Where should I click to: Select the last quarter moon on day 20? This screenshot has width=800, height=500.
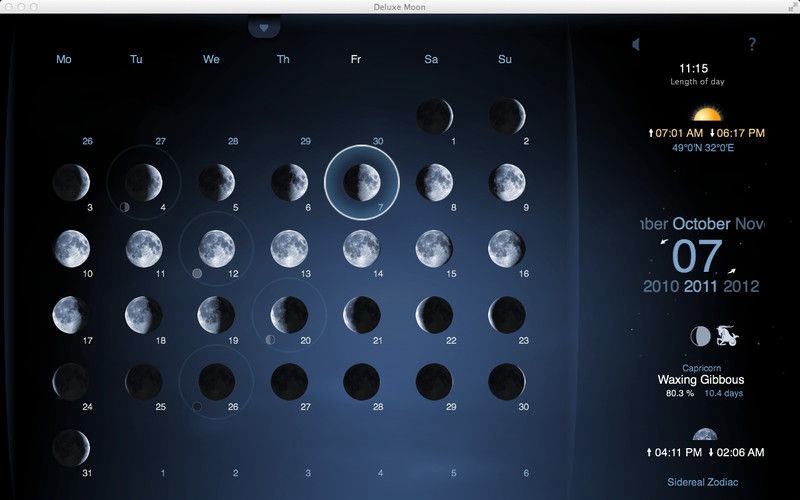pos(289,315)
